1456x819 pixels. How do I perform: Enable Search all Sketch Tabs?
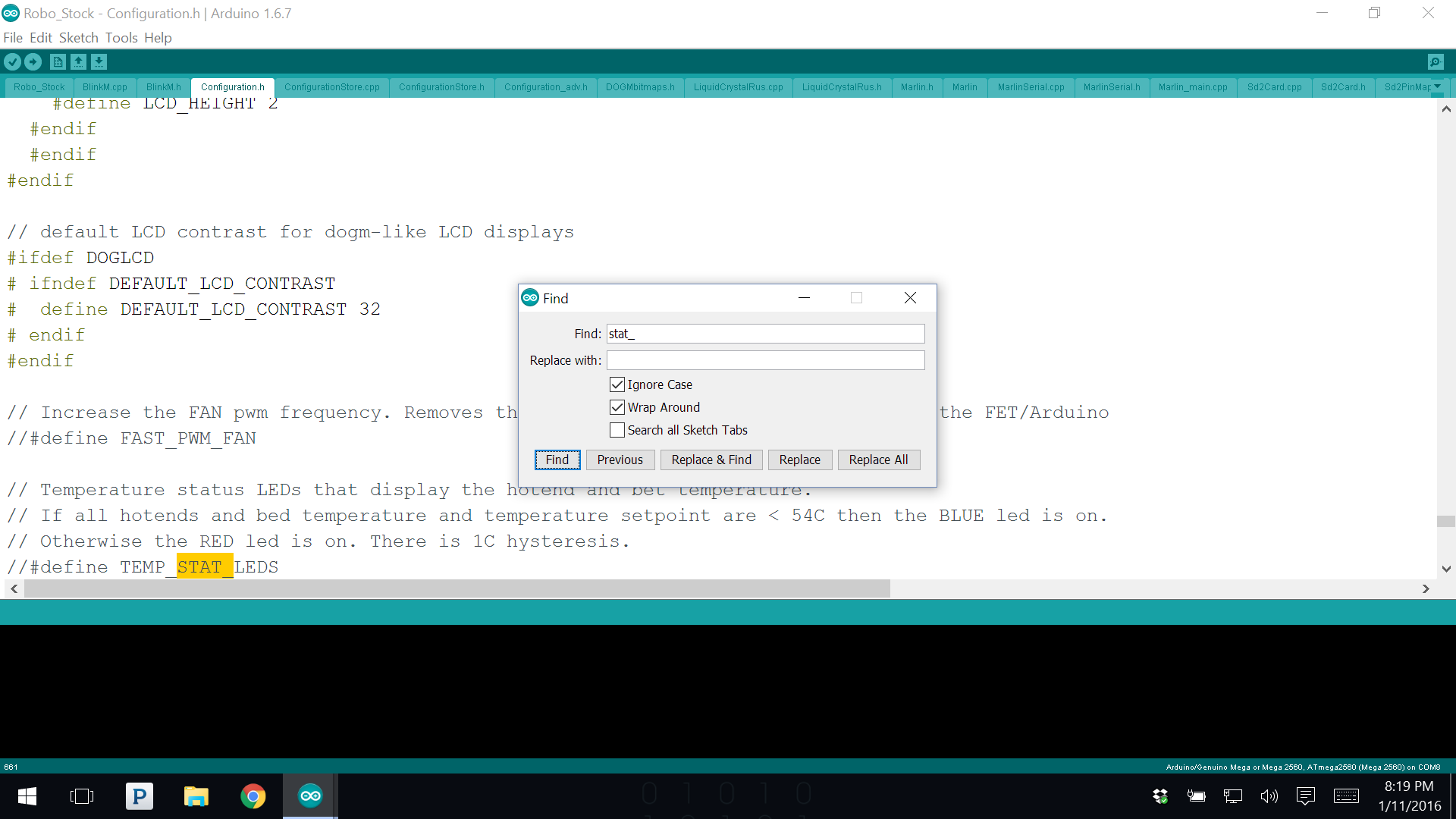pos(617,430)
